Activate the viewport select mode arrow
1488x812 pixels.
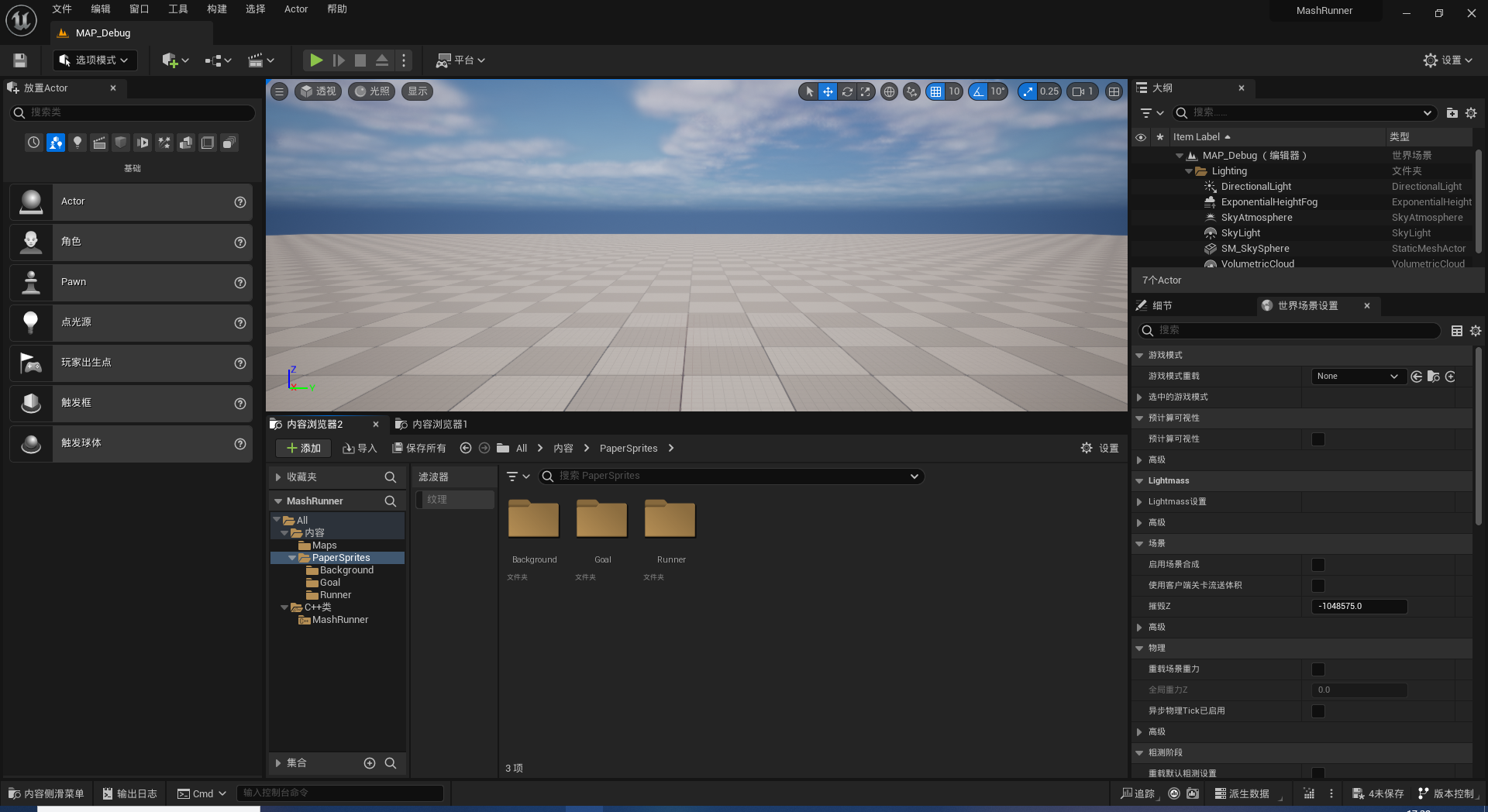pos(809,91)
